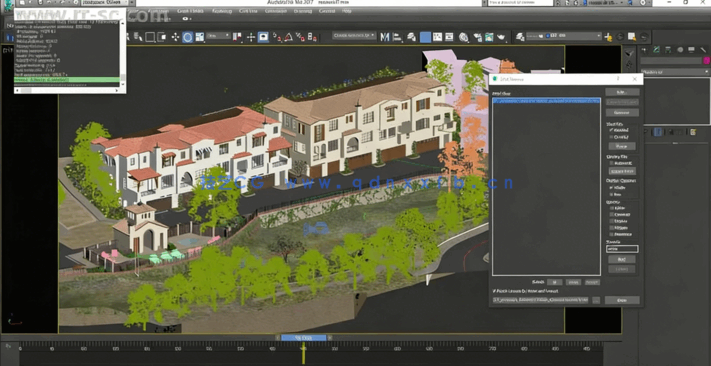The image size is (711, 366).
Task: Switch to the Motion command panel tab
Action: tap(680, 50)
